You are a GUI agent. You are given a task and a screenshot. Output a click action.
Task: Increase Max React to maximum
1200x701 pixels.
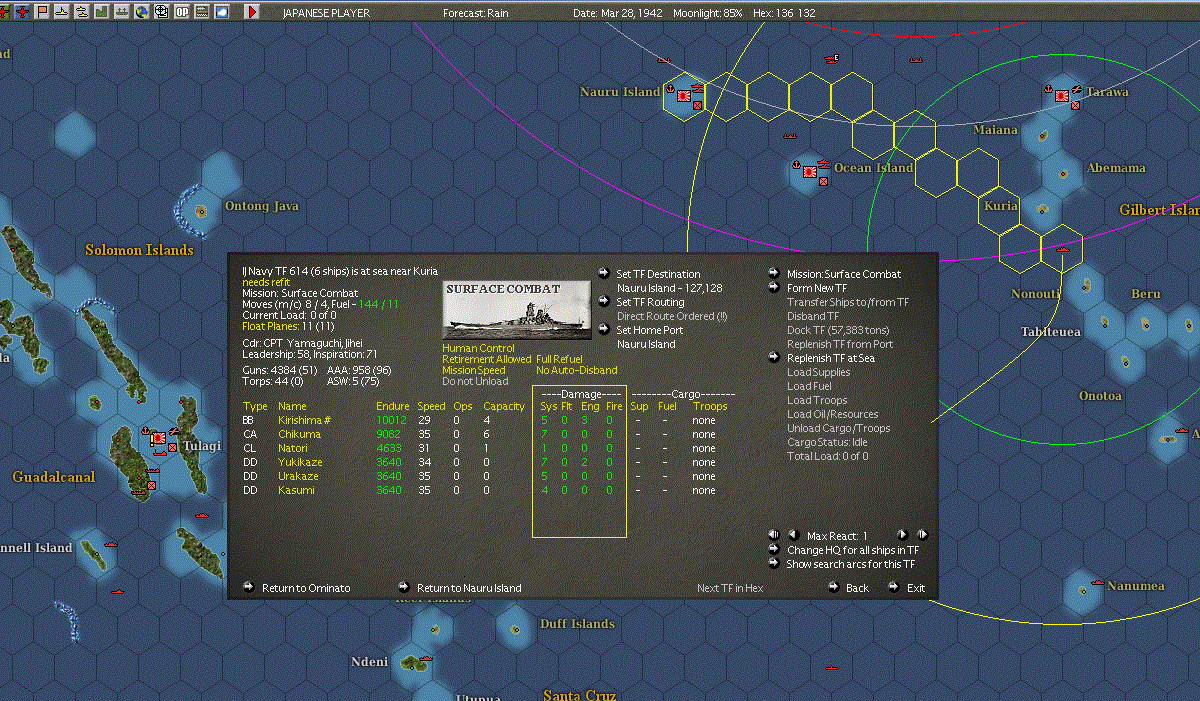click(x=922, y=535)
